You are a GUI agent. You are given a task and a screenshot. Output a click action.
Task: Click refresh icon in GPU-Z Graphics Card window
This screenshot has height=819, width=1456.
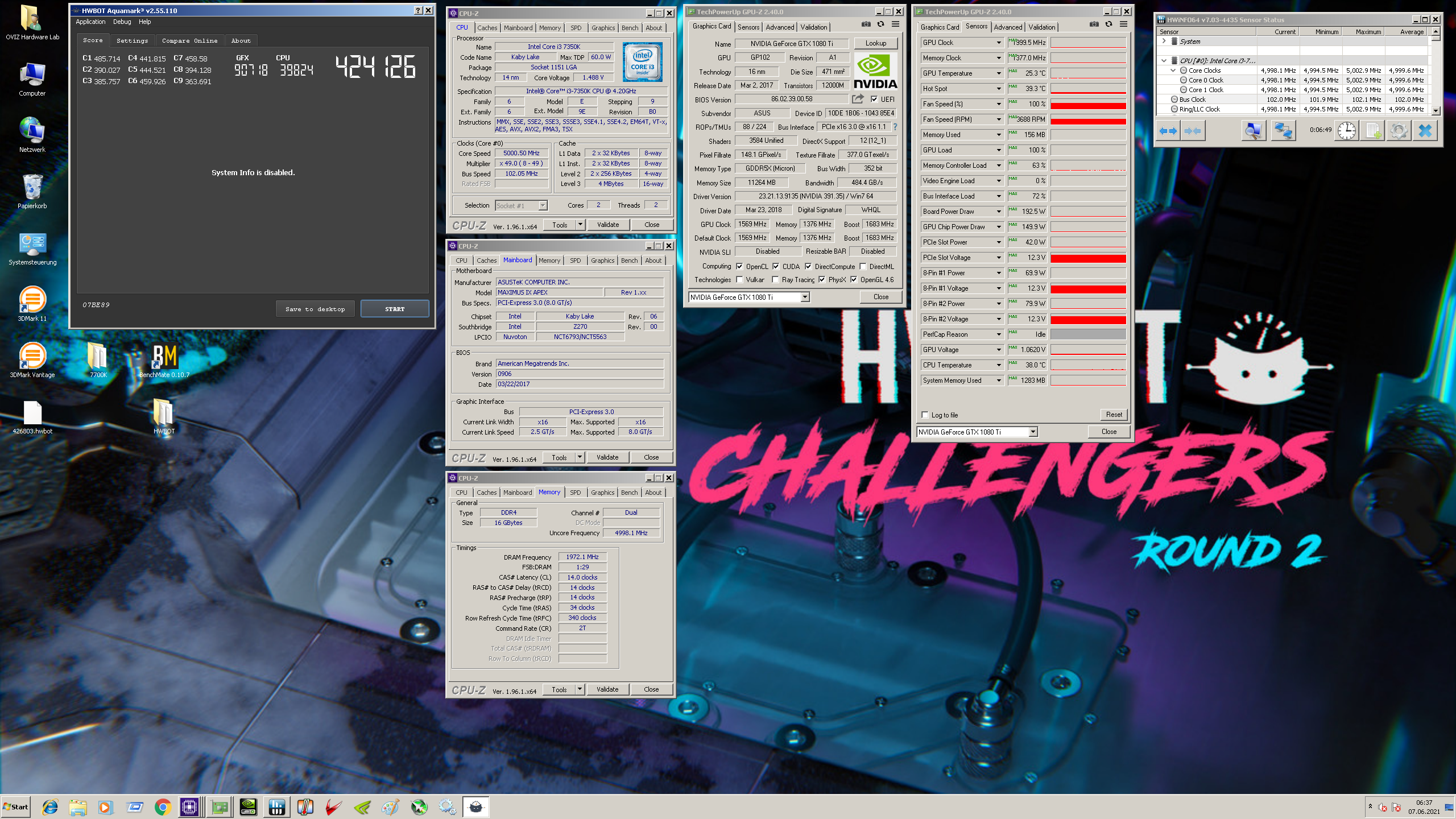click(x=880, y=24)
